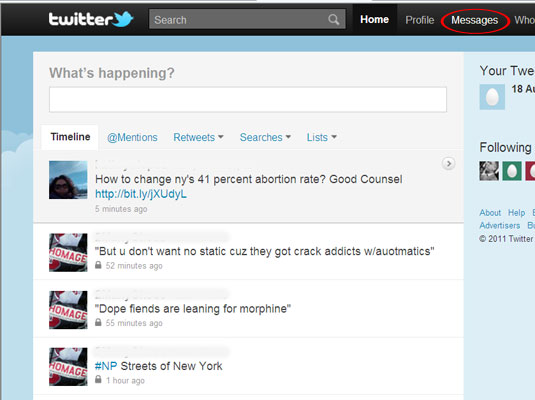Click lock icon on 1 hour ago tweet
The height and width of the screenshot is (400, 535).
click(x=98, y=379)
